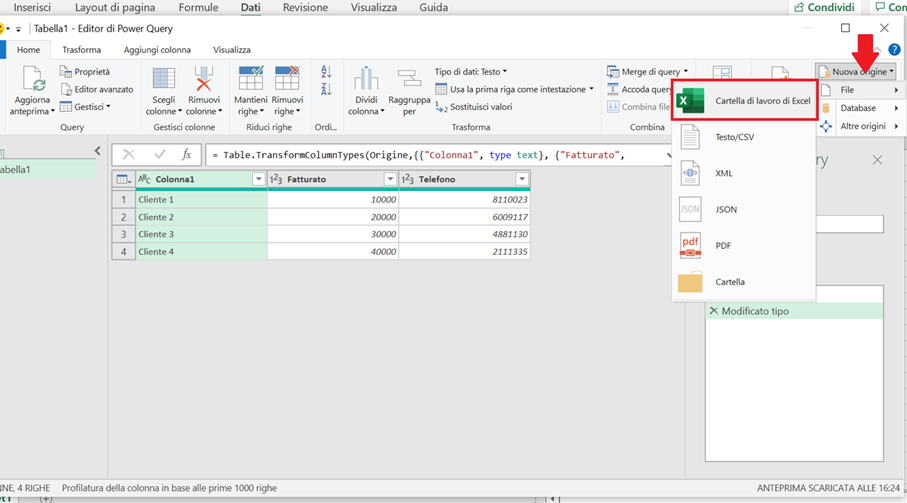
Task: Click Dividi colonna icon
Action: tap(366, 79)
